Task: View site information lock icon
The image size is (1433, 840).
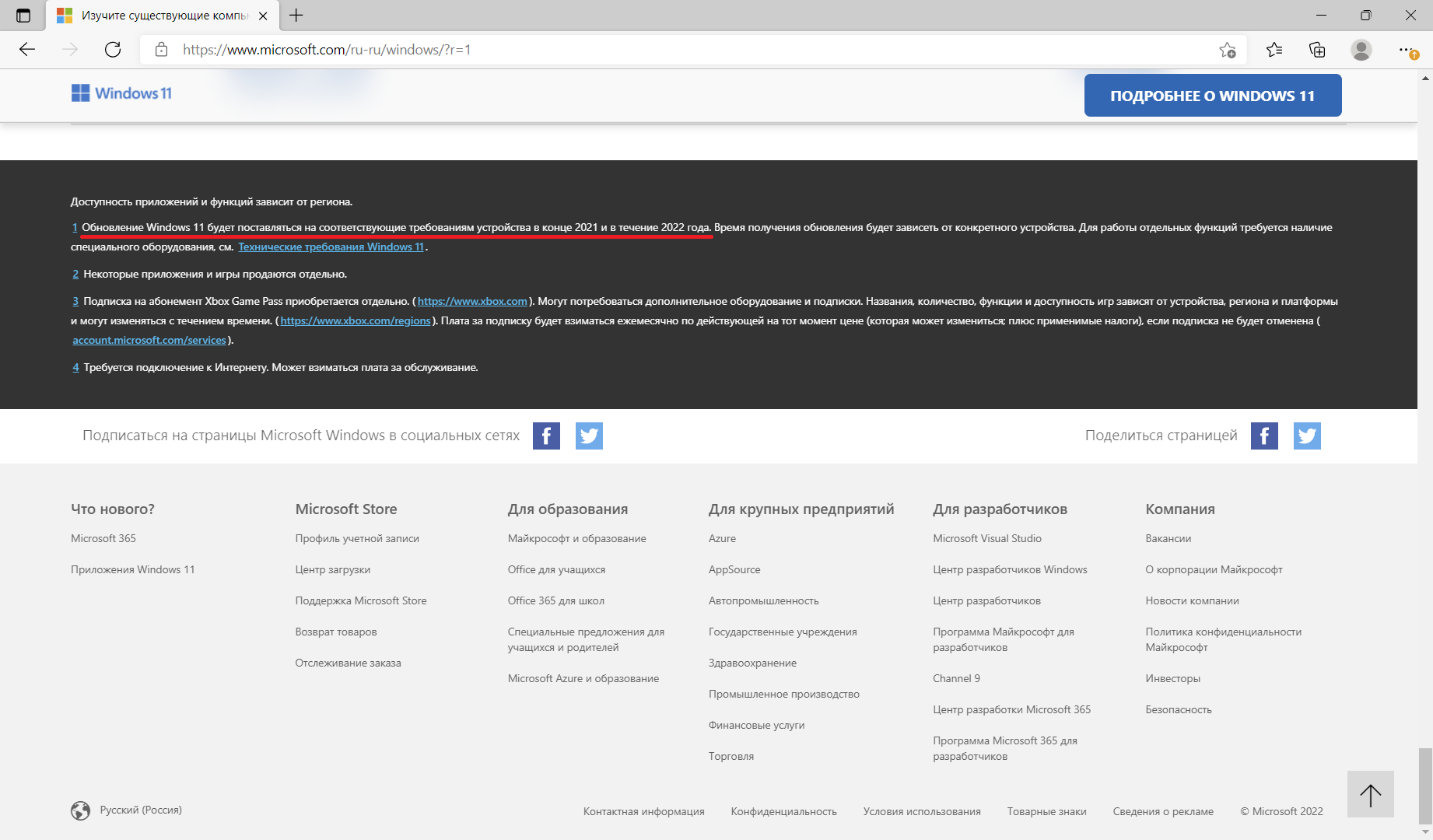Action: pyautogui.click(x=161, y=50)
